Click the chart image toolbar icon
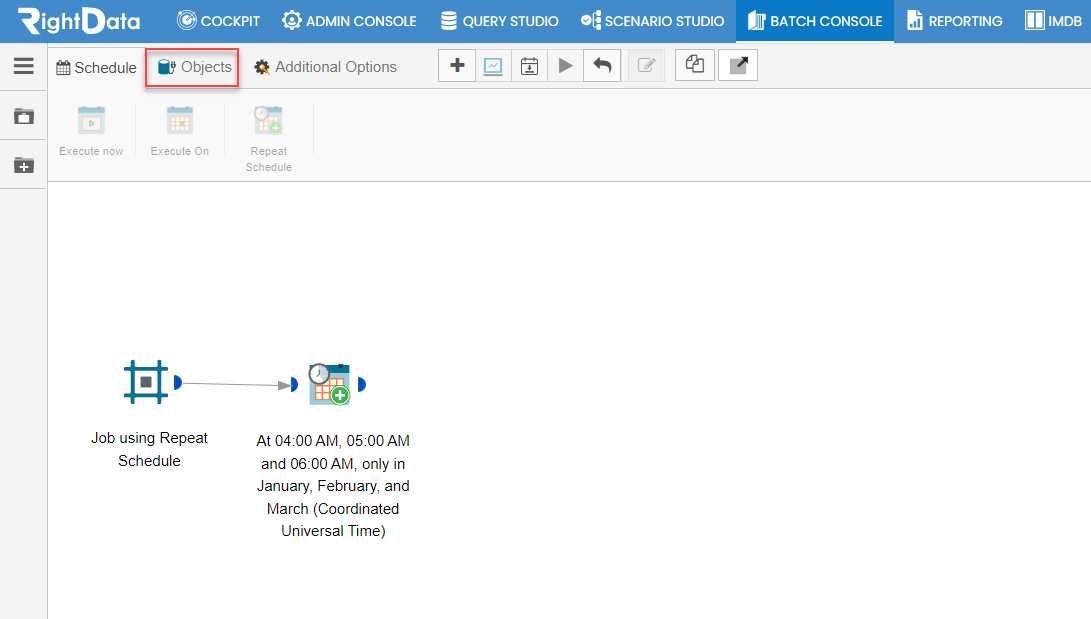1091x619 pixels. (x=493, y=66)
